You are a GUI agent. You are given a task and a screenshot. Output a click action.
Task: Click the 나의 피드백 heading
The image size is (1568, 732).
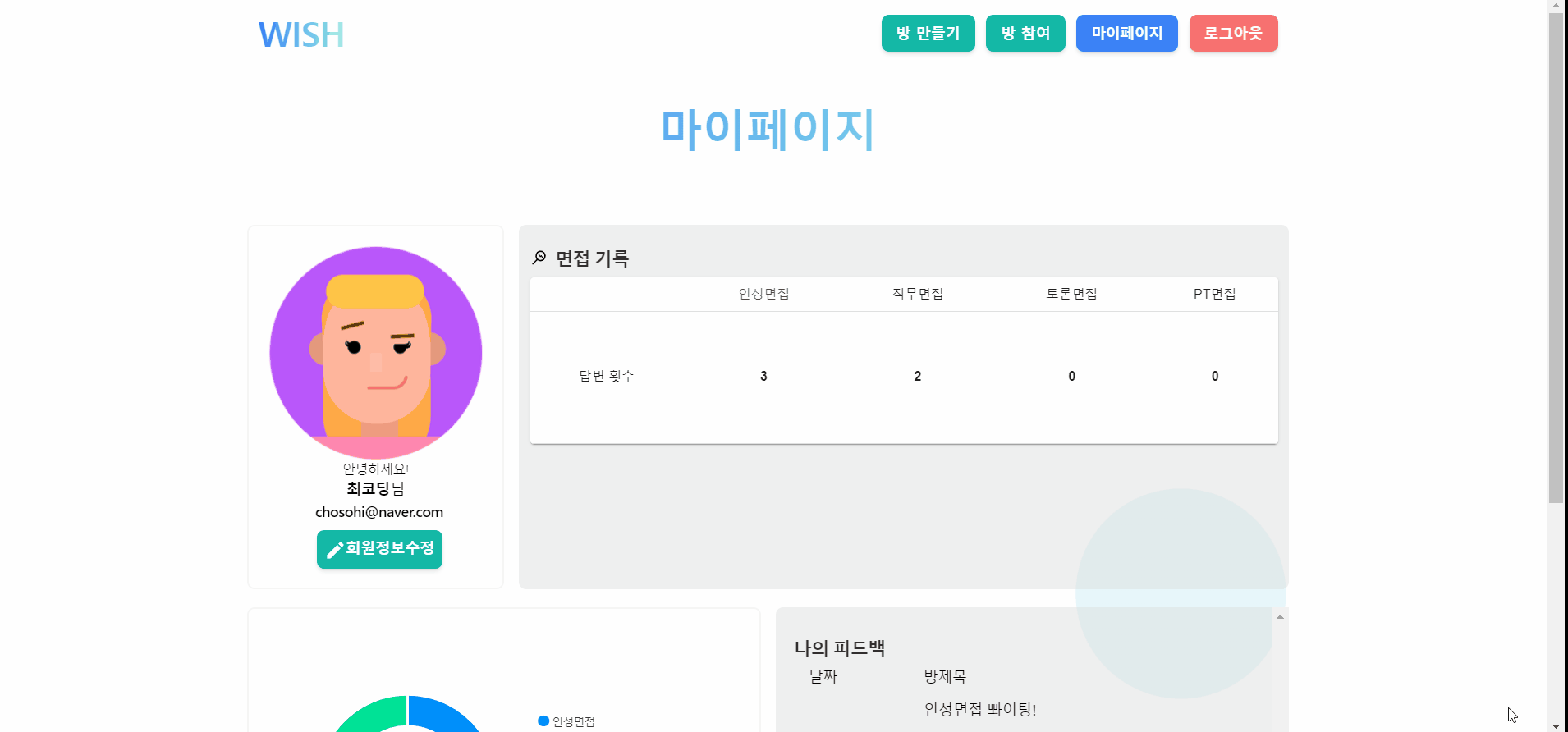point(840,648)
